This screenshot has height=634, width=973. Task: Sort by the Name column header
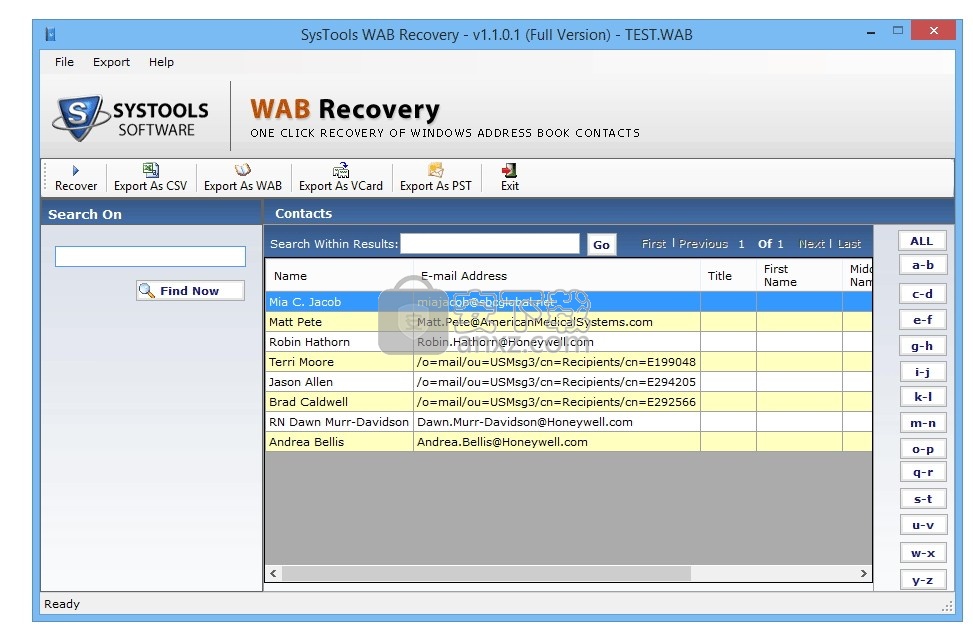click(339, 275)
